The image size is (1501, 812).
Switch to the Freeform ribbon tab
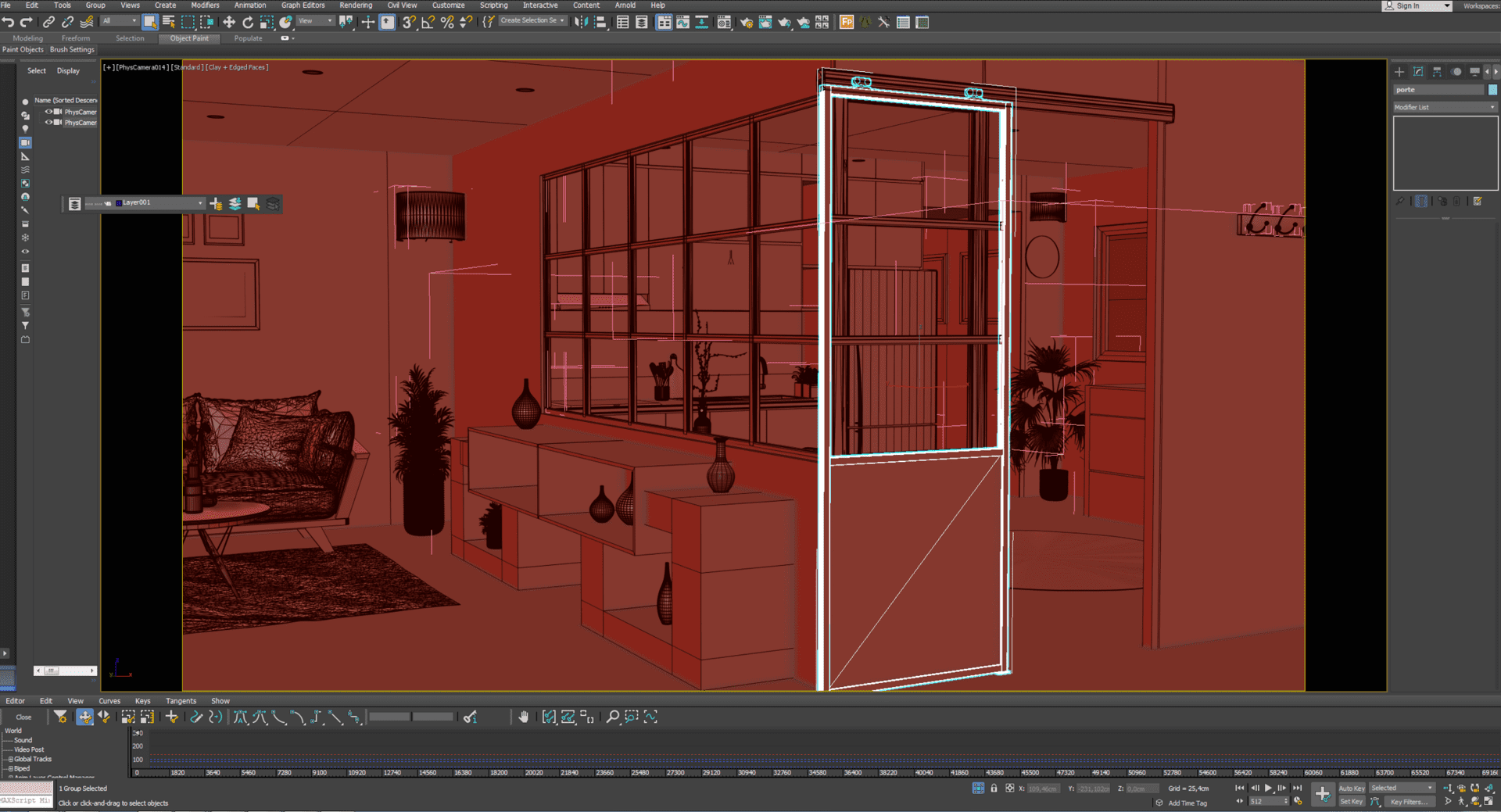click(x=76, y=38)
